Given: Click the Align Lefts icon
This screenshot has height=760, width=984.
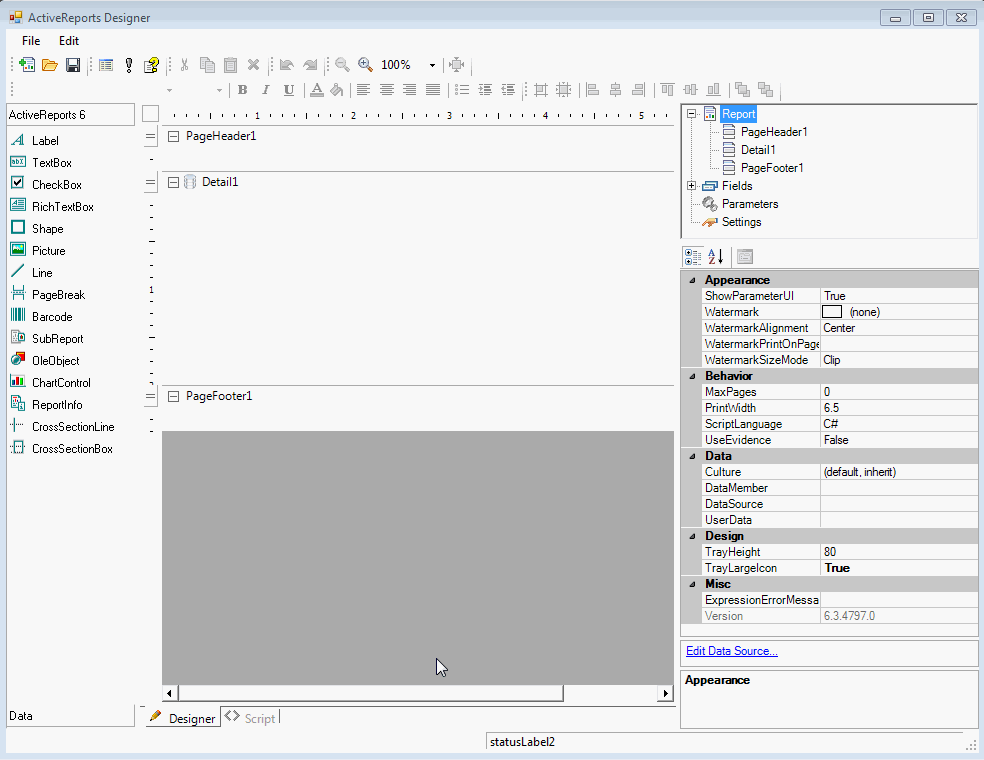Looking at the screenshot, I should 592,90.
